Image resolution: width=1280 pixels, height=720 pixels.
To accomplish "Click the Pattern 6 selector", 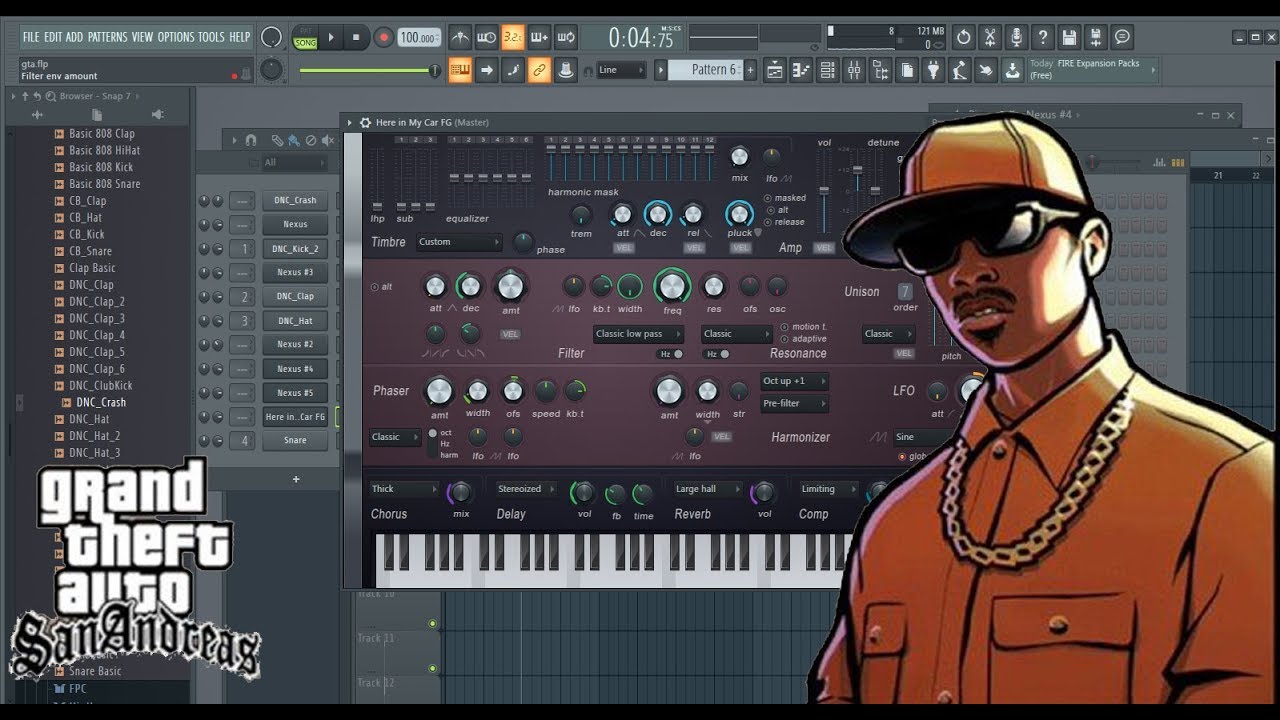I will [705, 70].
